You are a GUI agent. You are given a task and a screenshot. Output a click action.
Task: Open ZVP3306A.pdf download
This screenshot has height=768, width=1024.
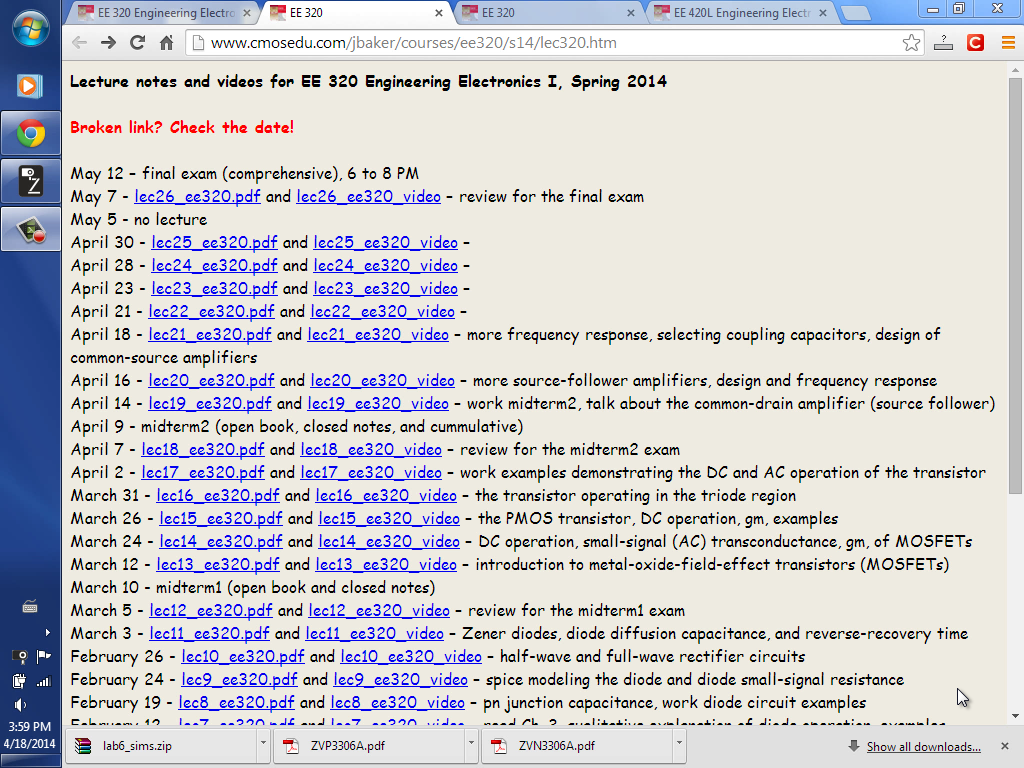click(x=368, y=746)
